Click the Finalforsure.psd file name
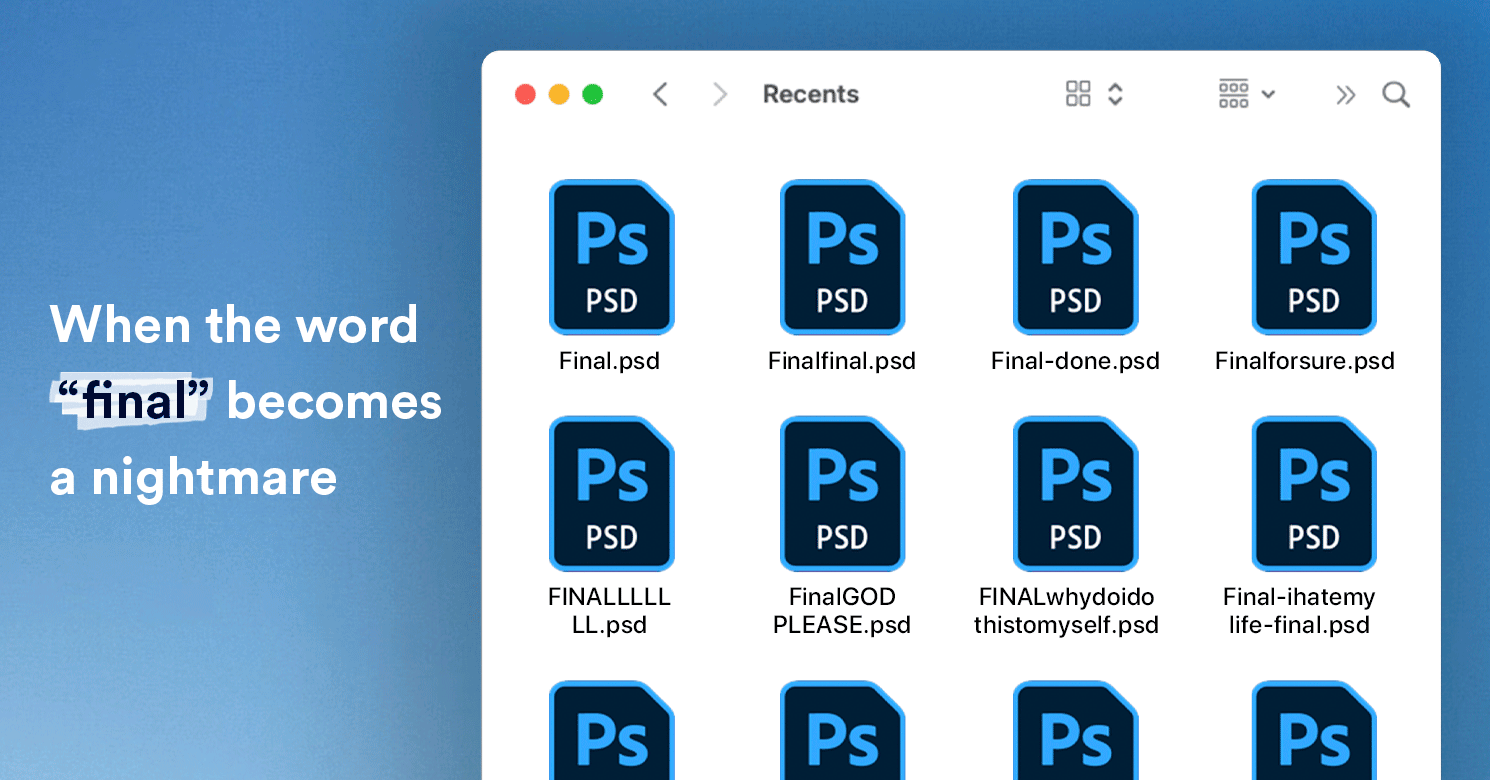 pyautogui.click(x=1305, y=361)
